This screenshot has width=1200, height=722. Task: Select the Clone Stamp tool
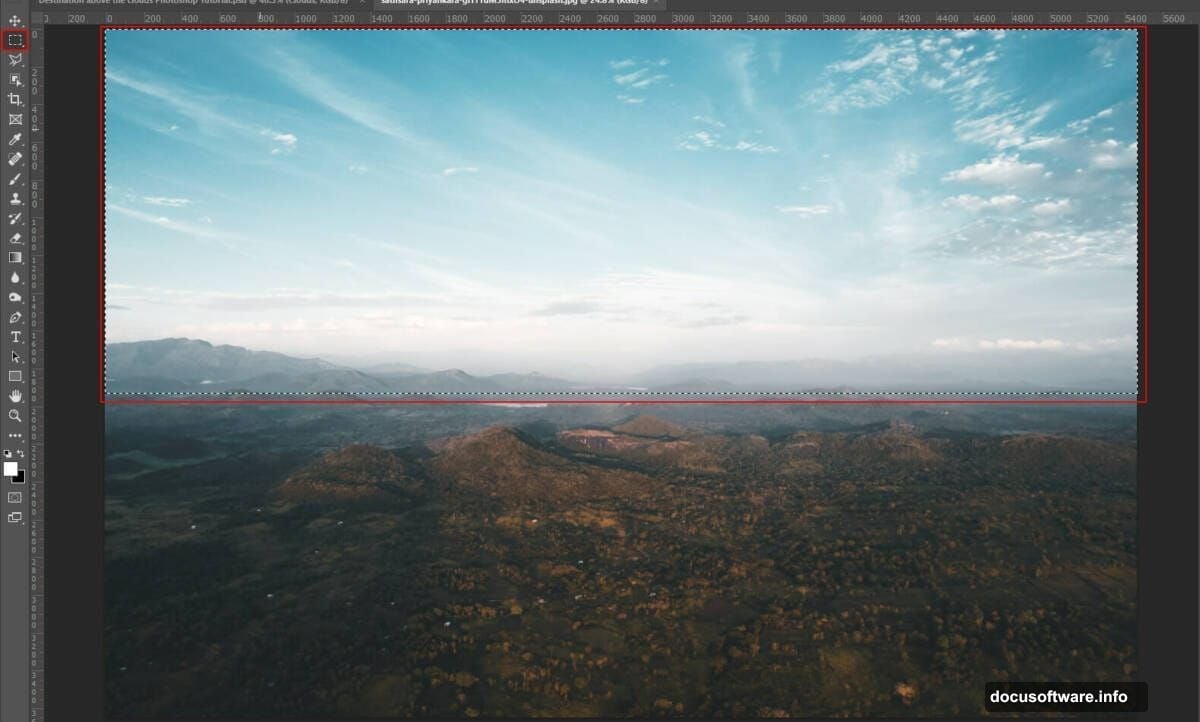tap(15, 199)
